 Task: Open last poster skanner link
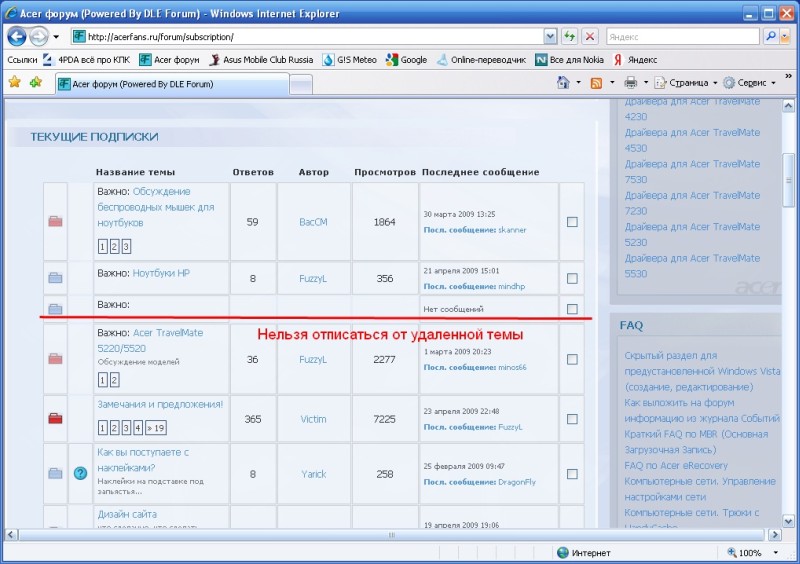point(512,230)
